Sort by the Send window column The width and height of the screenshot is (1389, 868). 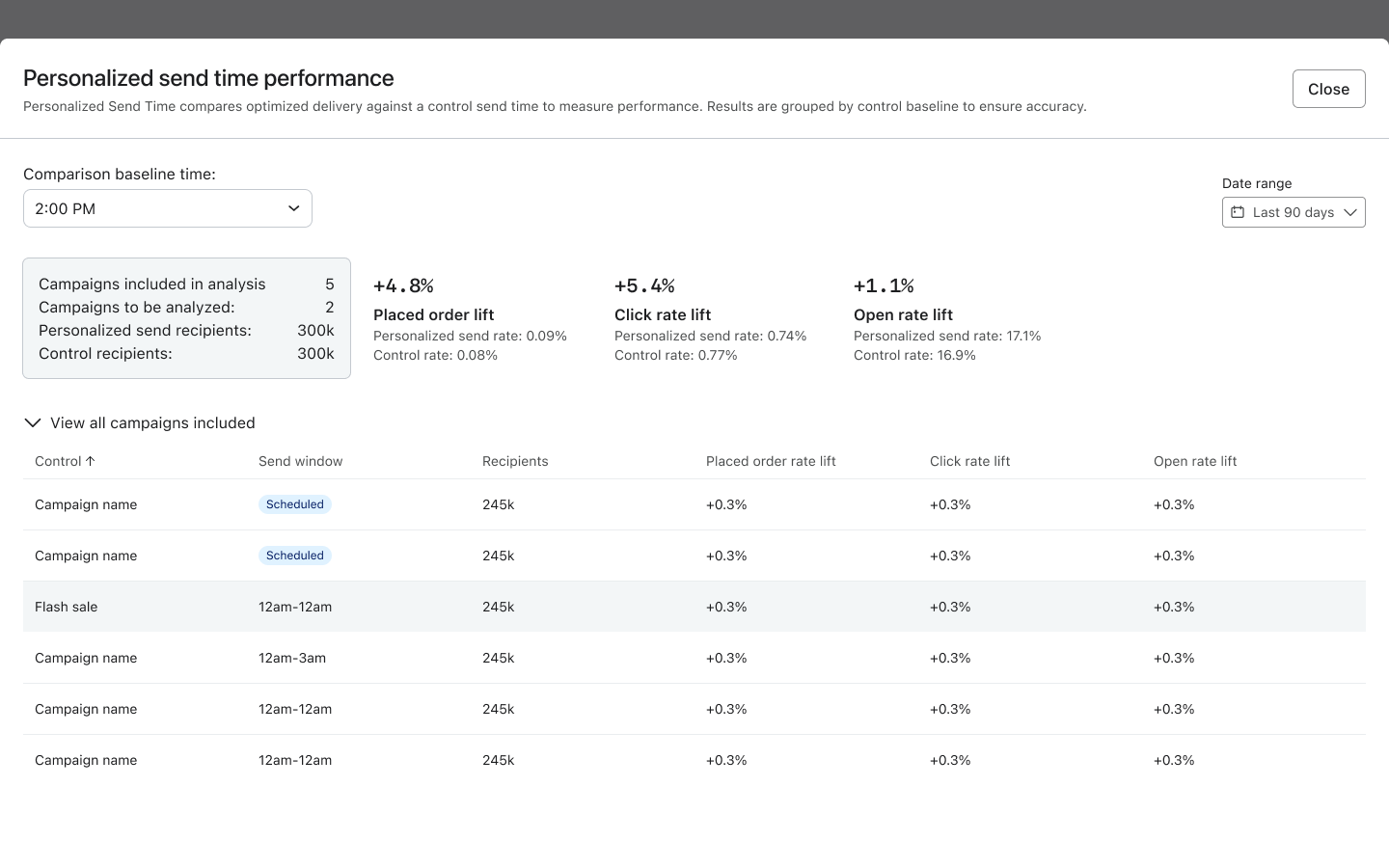pyautogui.click(x=300, y=461)
